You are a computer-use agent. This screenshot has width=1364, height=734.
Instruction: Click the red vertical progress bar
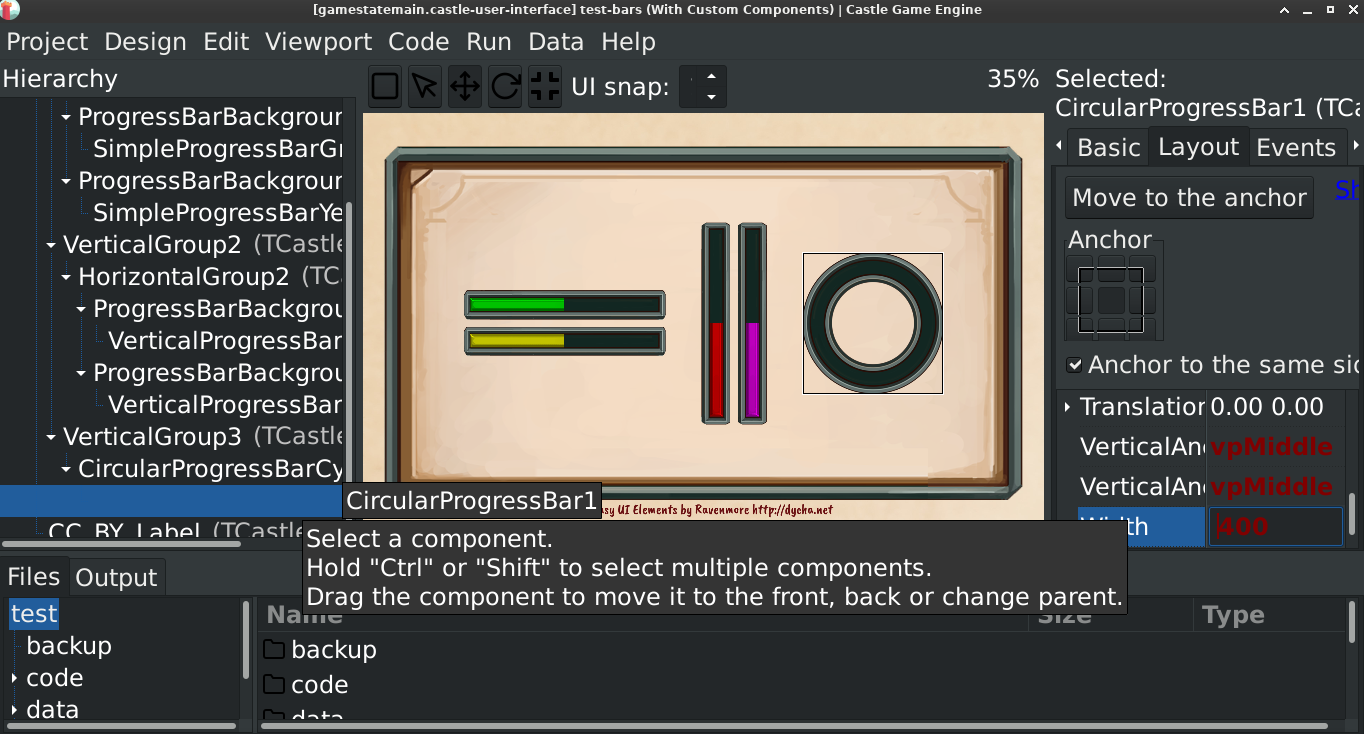click(716, 323)
